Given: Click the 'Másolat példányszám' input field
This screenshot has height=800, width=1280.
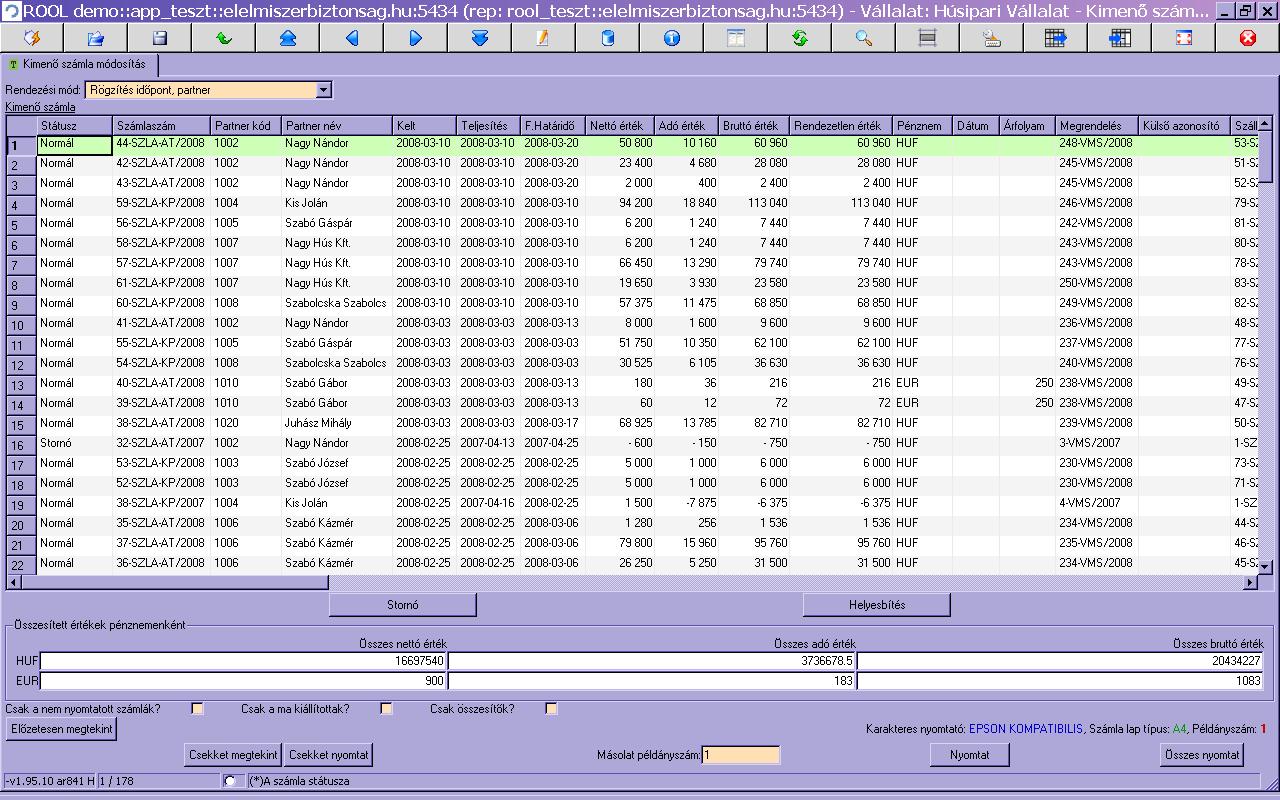Looking at the screenshot, I should (740, 755).
